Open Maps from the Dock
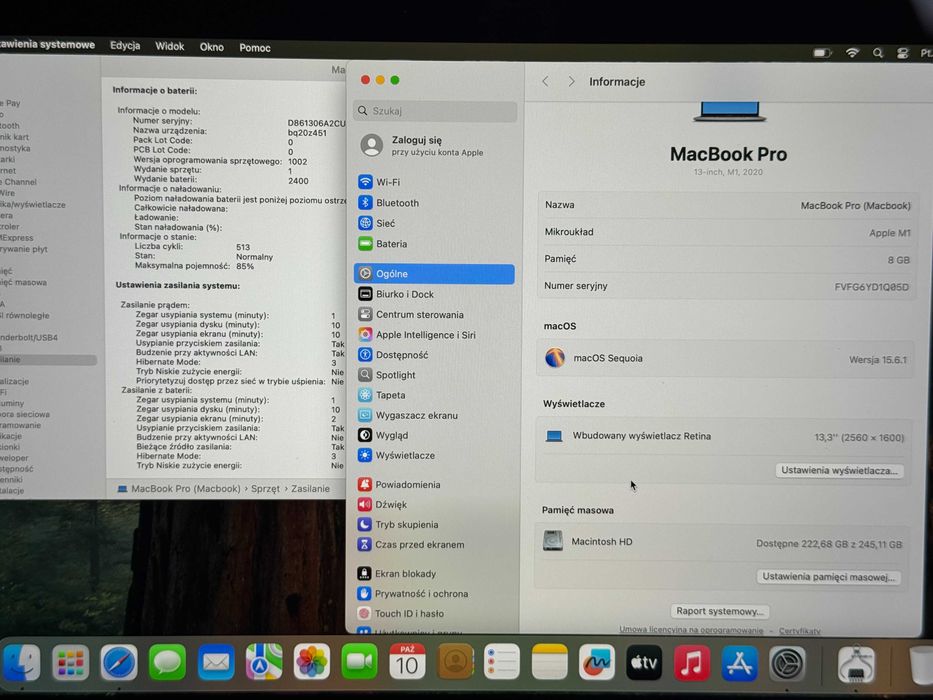The image size is (933, 700). point(264,662)
